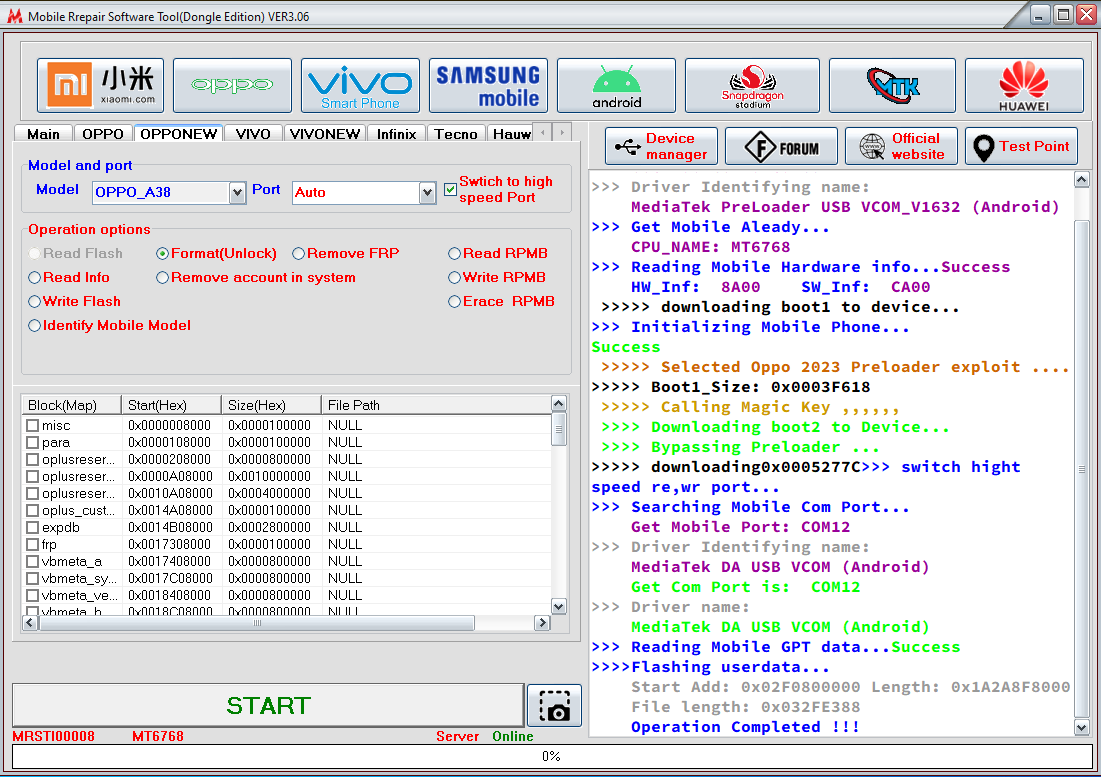This screenshot has height=777, width=1101.
Task: Click partition list horizontal scrollbar thumb
Action: [x=257, y=623]
